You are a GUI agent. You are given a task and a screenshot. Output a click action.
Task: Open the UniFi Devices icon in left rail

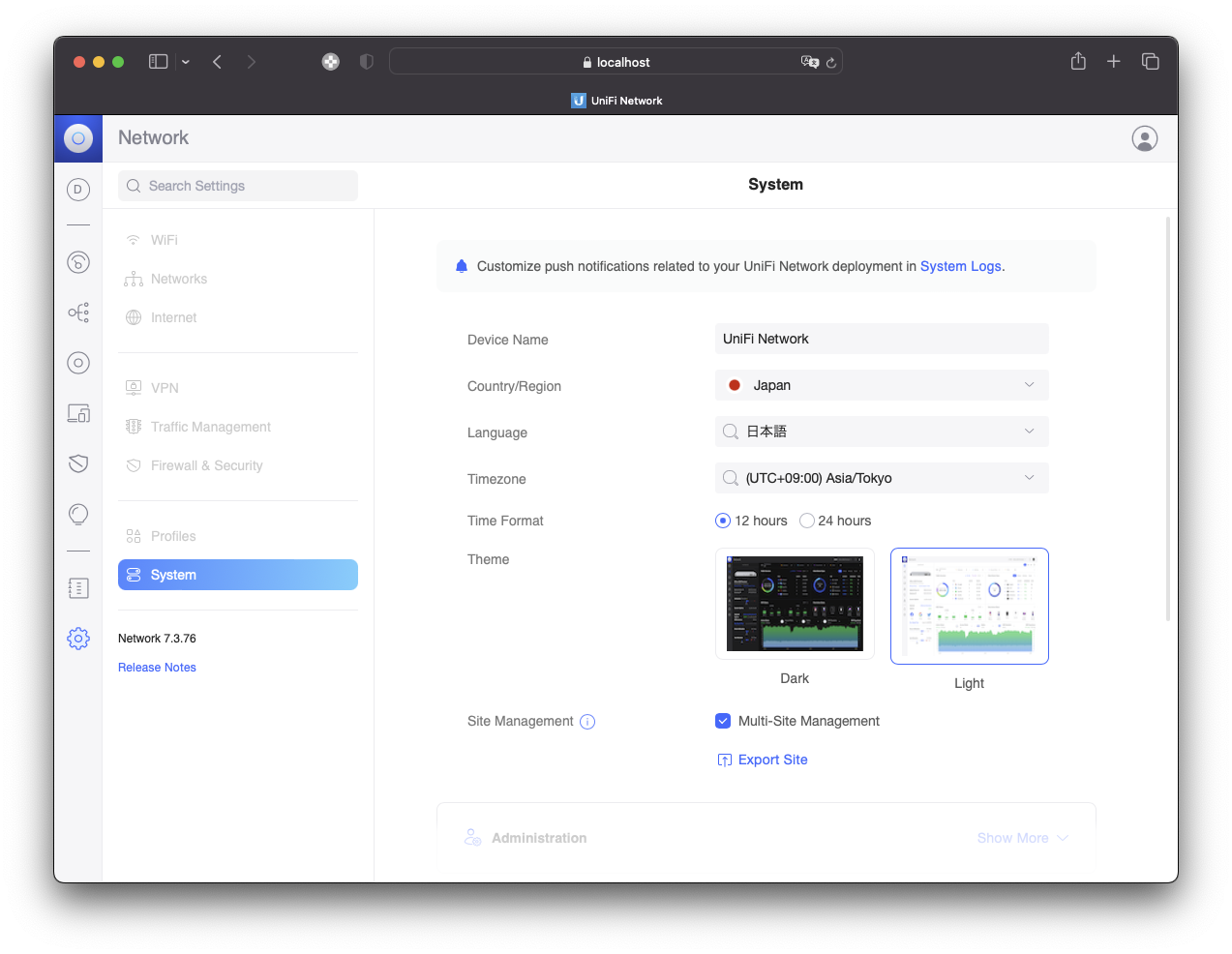78,363
